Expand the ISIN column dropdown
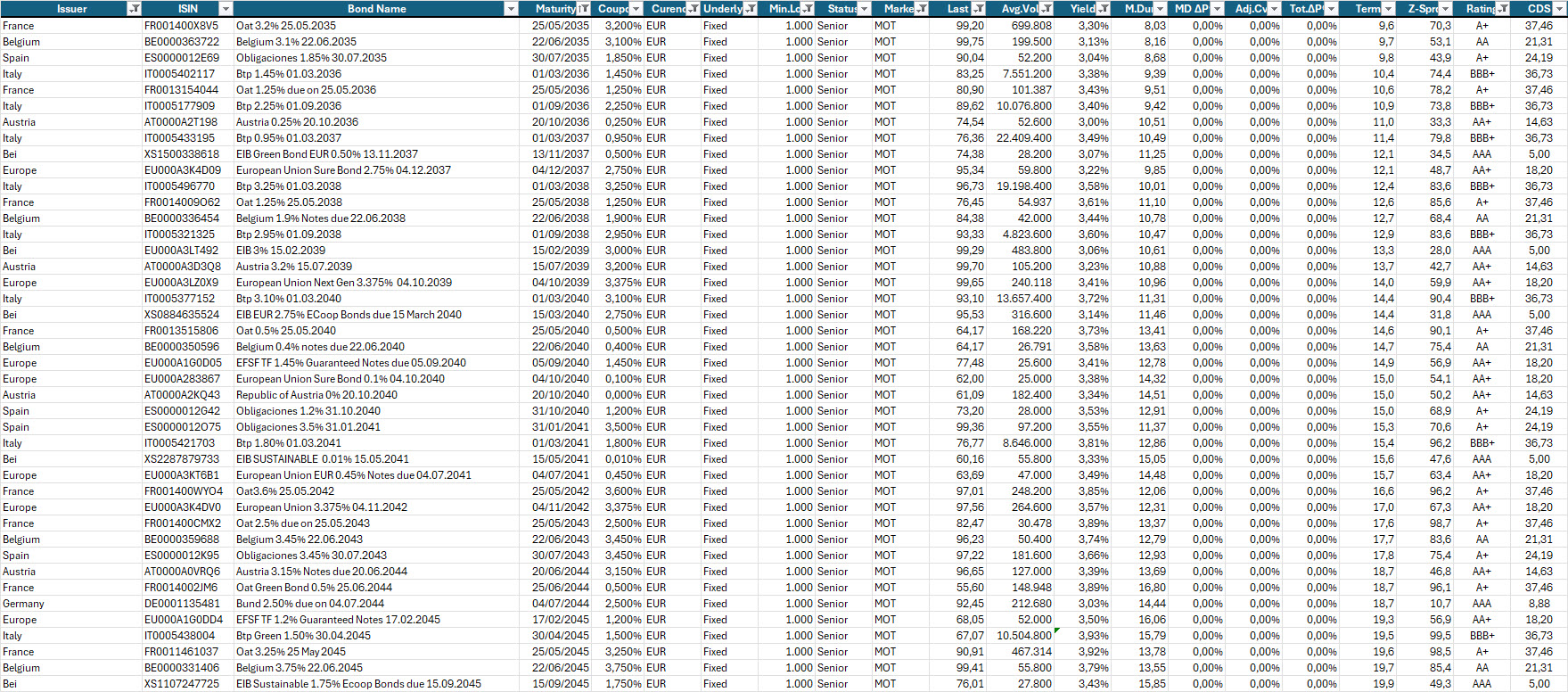Screen dimensions: 1568x692 [x=226, y=9]
